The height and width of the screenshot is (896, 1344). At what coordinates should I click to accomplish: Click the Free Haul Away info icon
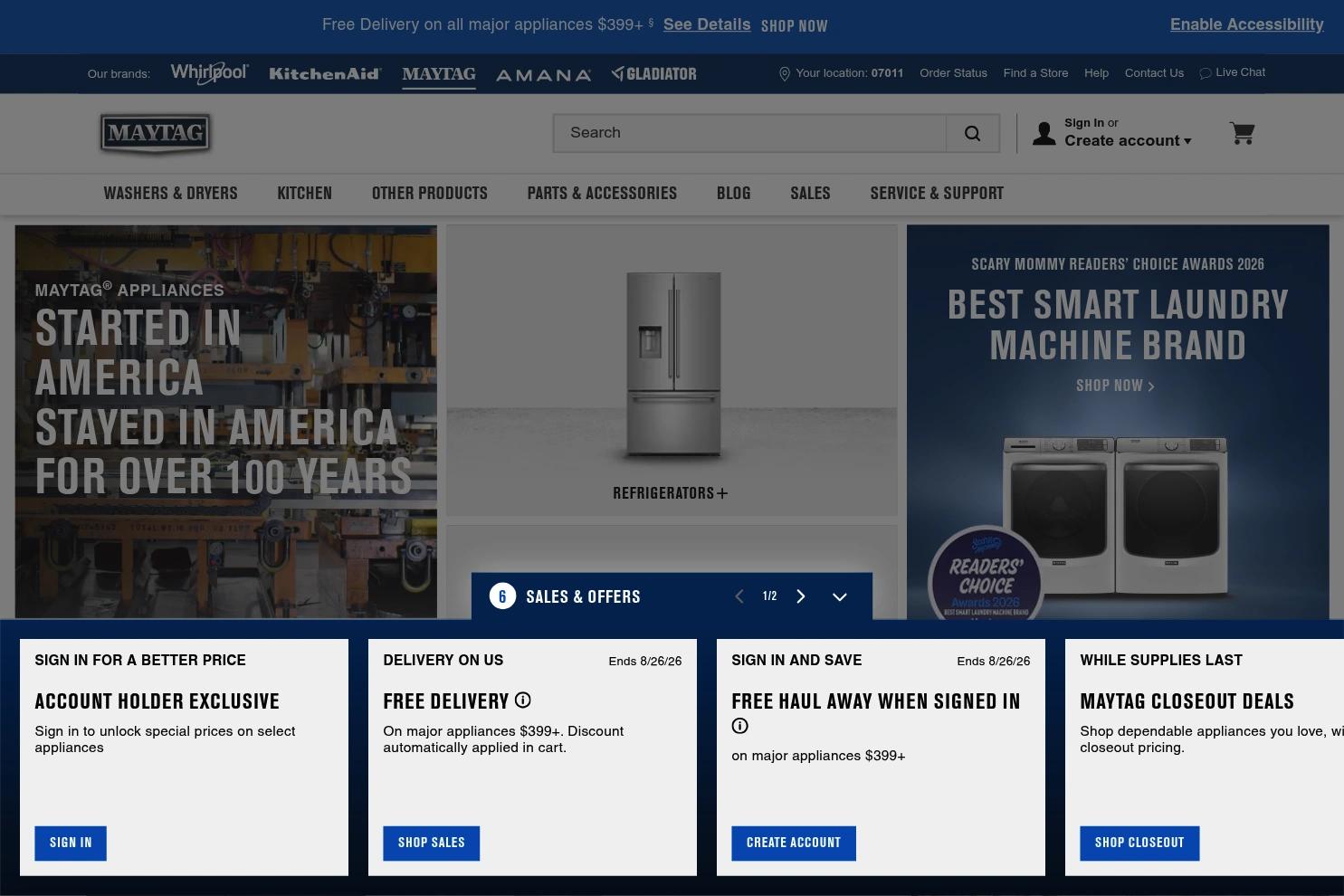click(739, 726)
